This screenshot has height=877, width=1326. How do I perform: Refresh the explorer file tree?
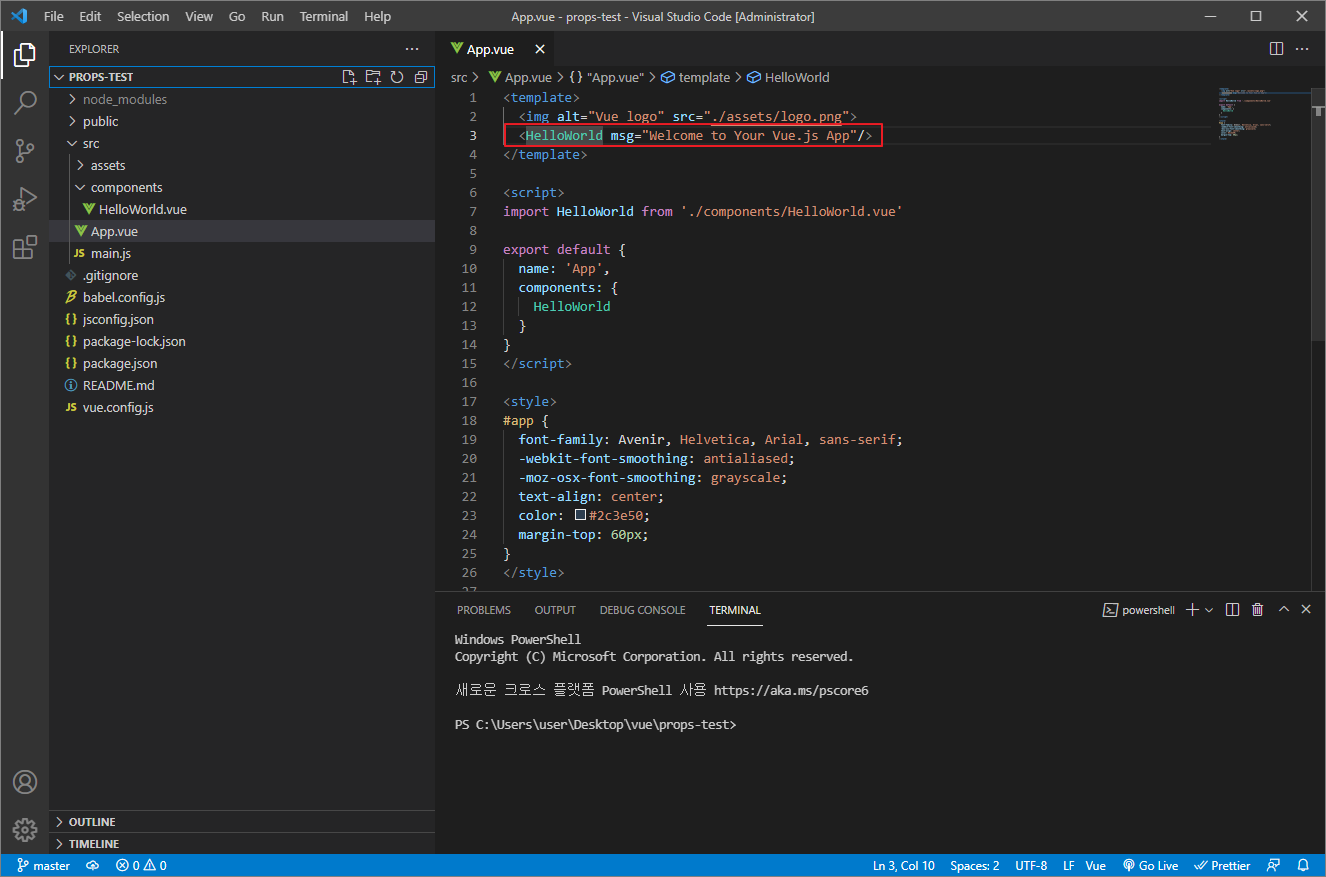(397, 77)
